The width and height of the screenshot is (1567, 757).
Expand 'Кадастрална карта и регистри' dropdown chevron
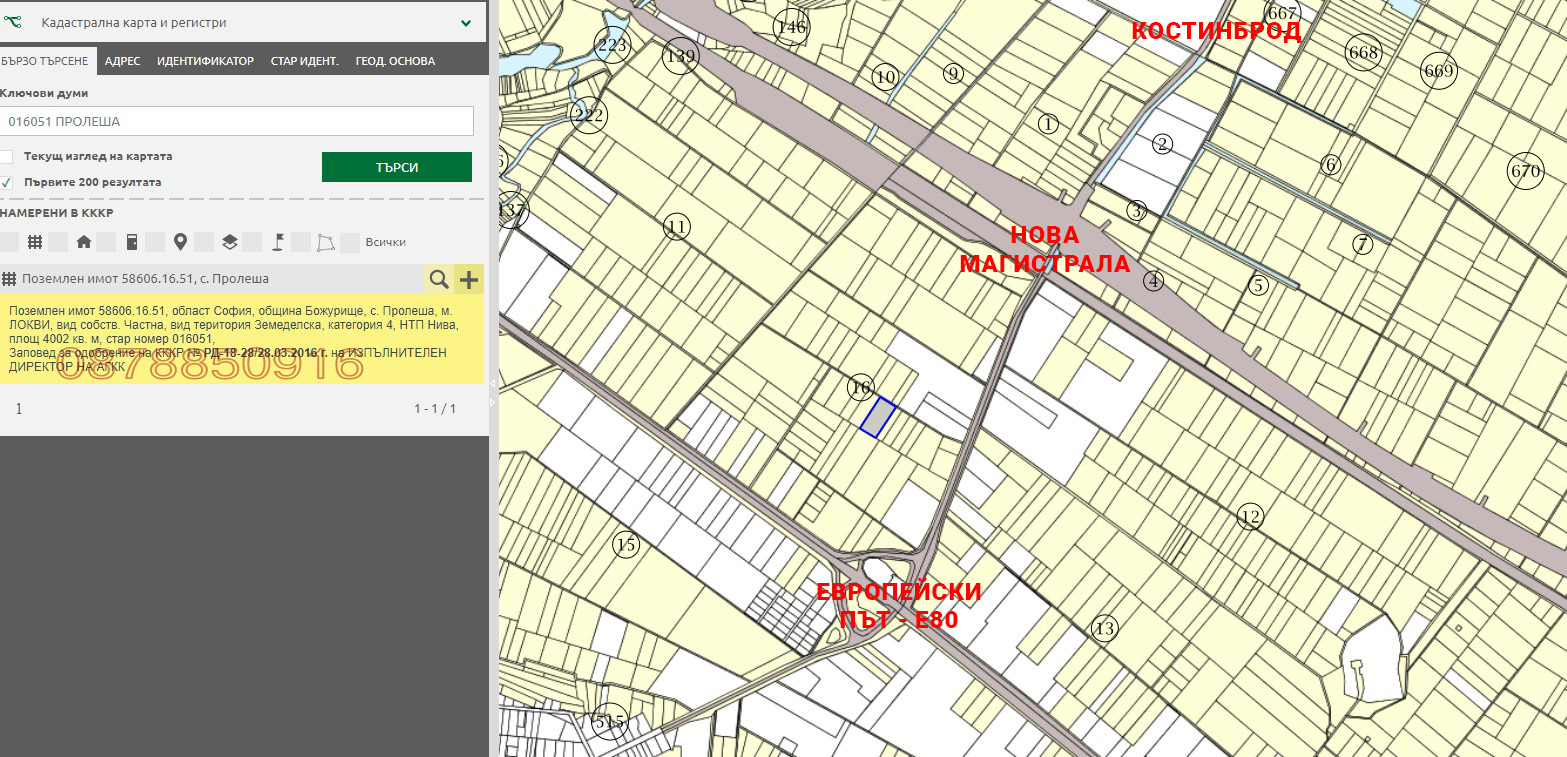(x=466, y=22)
